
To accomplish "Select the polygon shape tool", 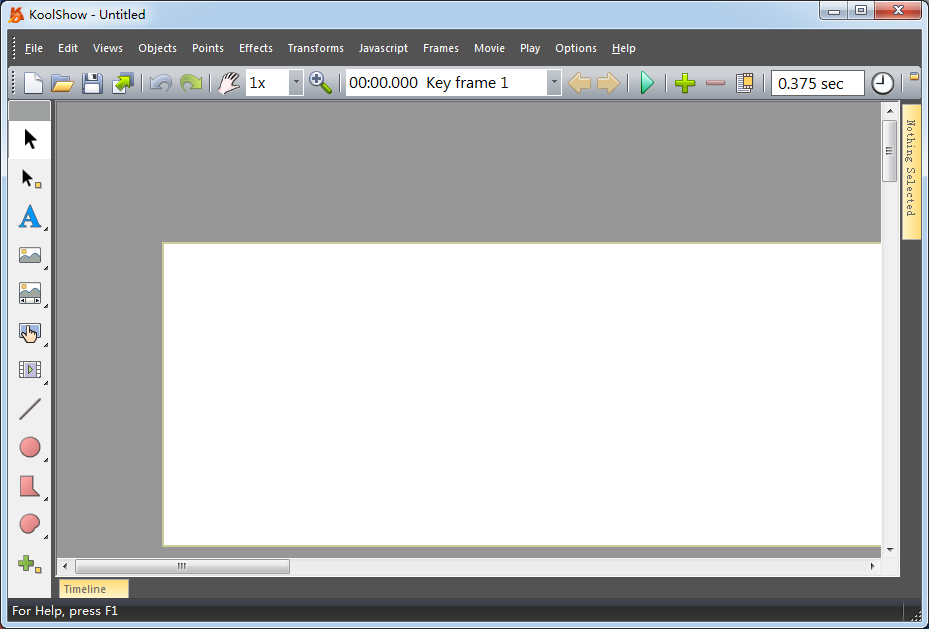I will [x=30, y=486].
